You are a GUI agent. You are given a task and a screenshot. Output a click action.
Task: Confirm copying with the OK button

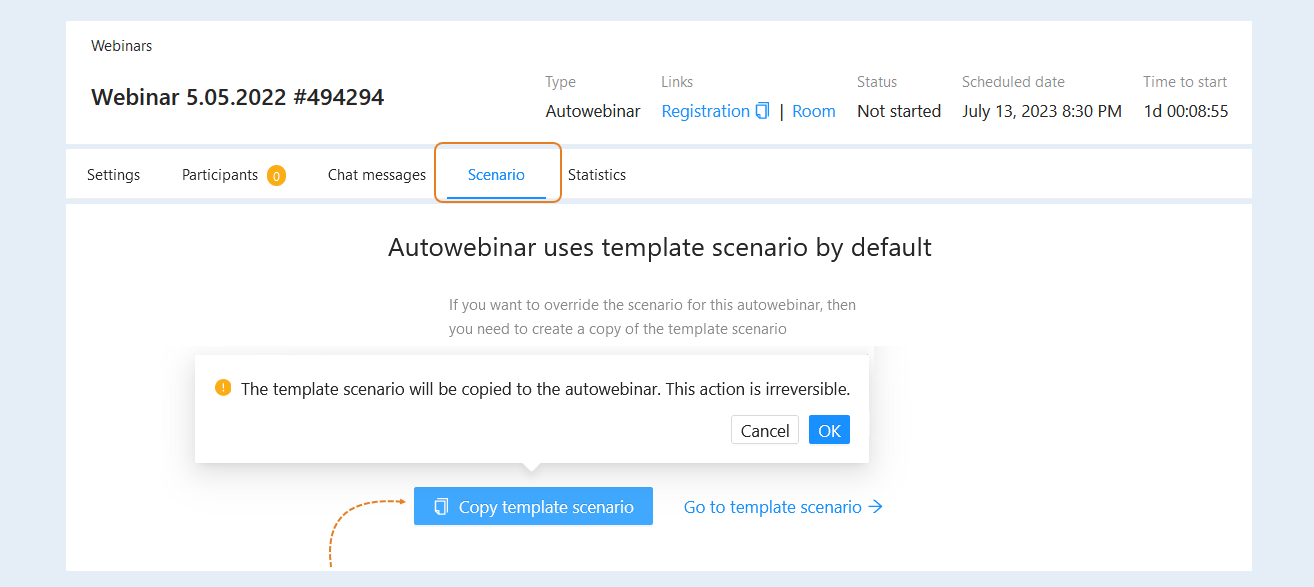829,430
